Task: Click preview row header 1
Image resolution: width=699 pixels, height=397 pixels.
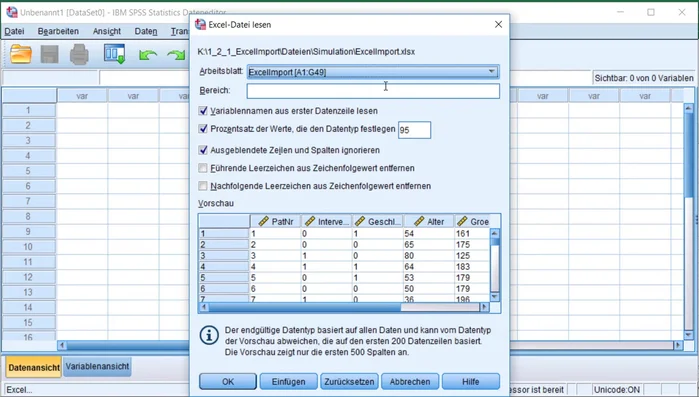Action: 224,233
